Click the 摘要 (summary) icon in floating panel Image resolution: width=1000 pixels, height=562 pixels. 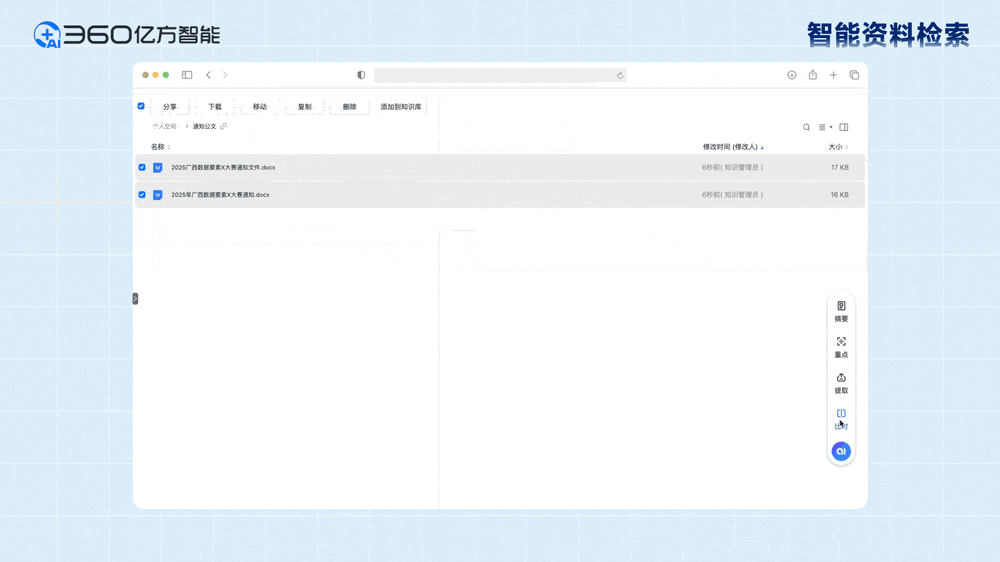[841, 311]
